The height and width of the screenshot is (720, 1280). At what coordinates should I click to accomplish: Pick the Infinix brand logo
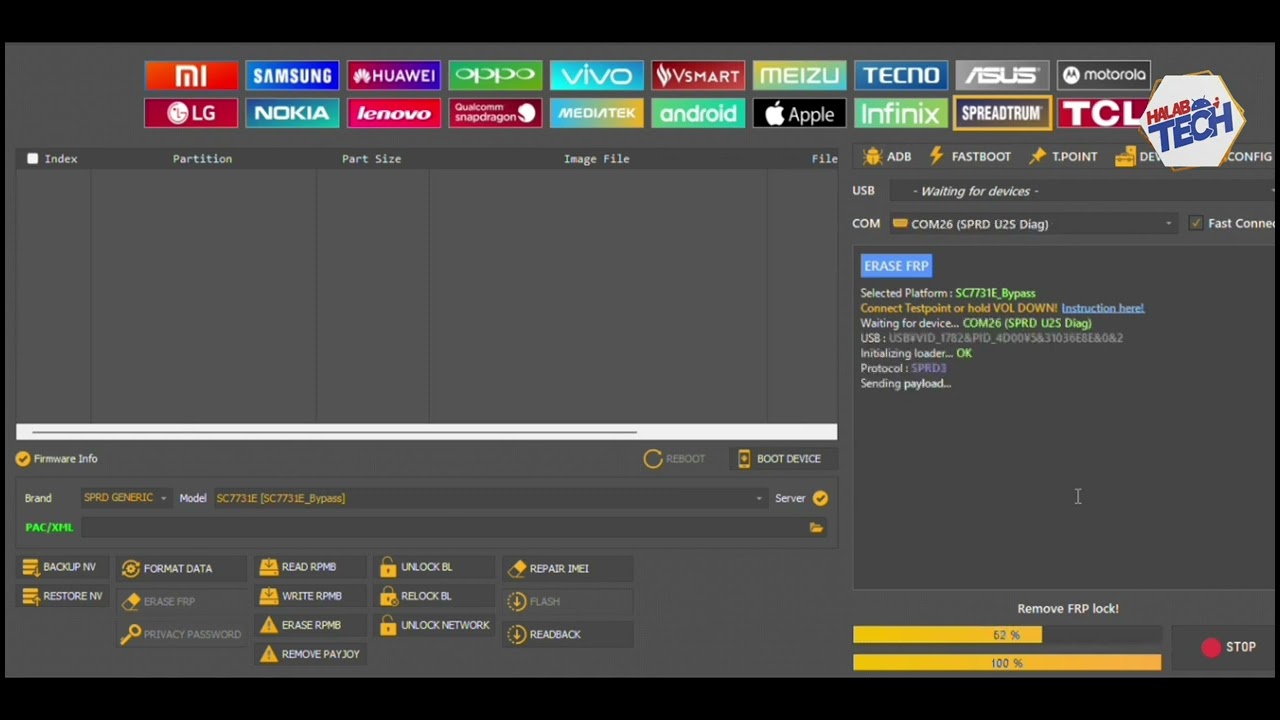click(x=901, y=113)
